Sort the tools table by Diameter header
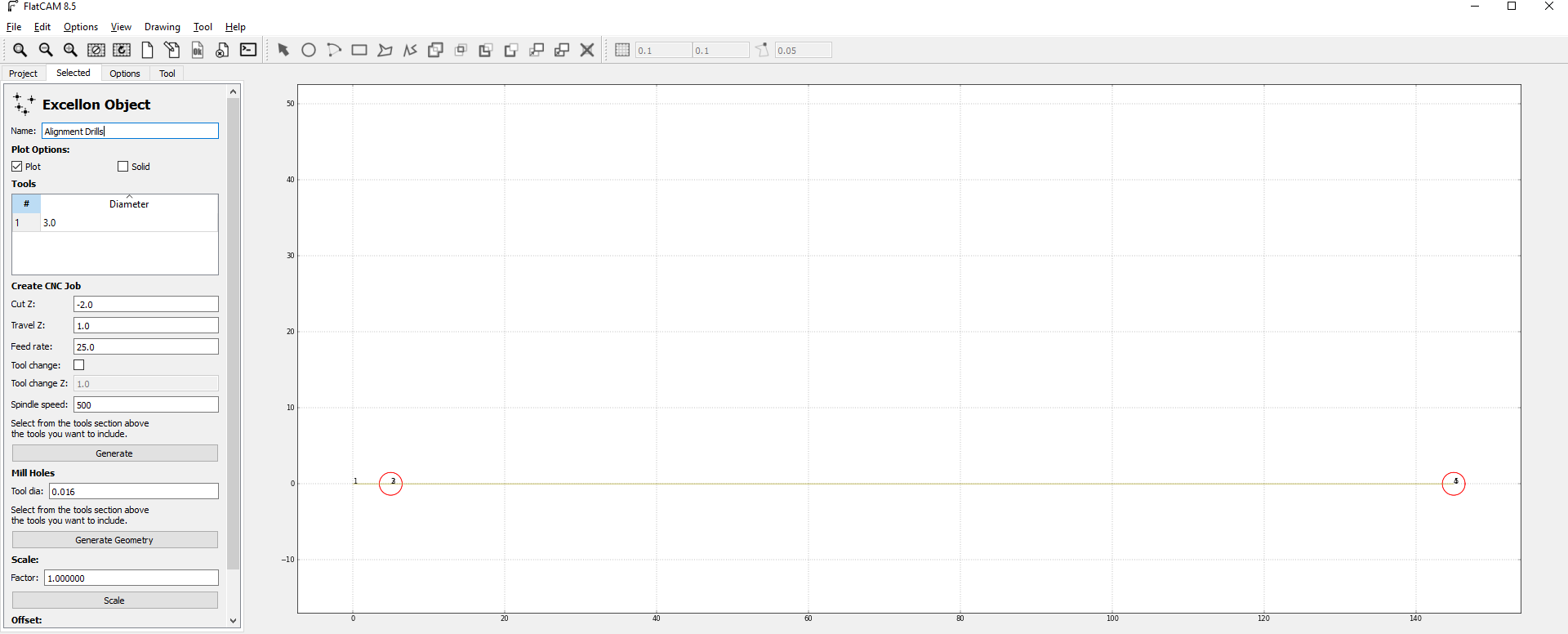Image resolution: width=1568 pixels, height=634 pixels. click(129, 203)
